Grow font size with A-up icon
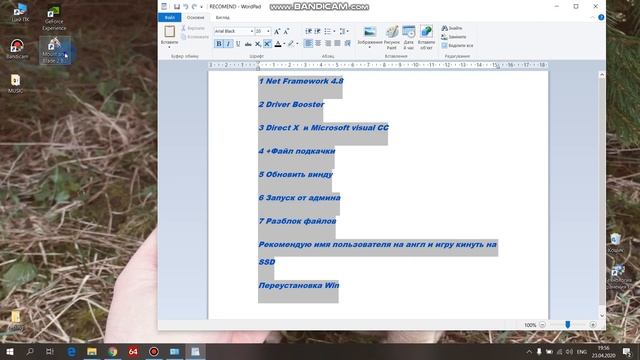The height and width of the screenshot is (360, 640). pyautogui.click(x=277, y=31)
